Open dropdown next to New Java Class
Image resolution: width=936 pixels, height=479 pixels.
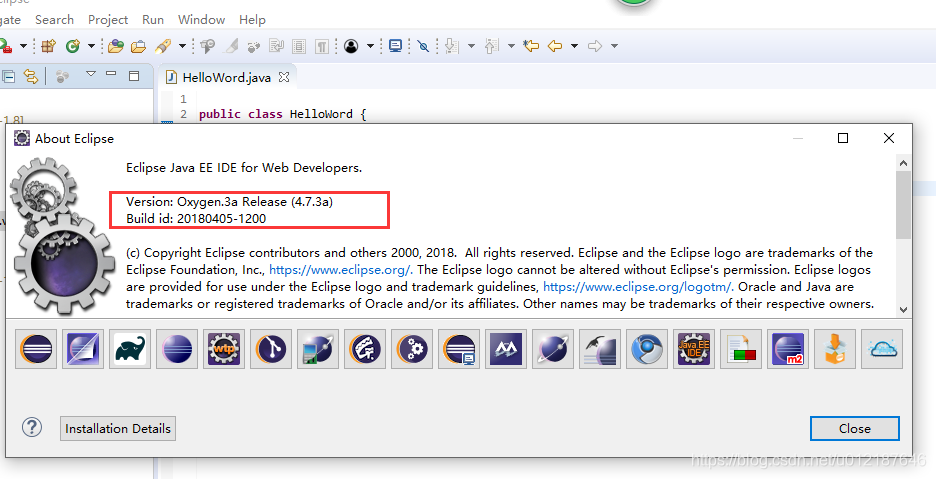pyautogui.click(x=91, y=46)
